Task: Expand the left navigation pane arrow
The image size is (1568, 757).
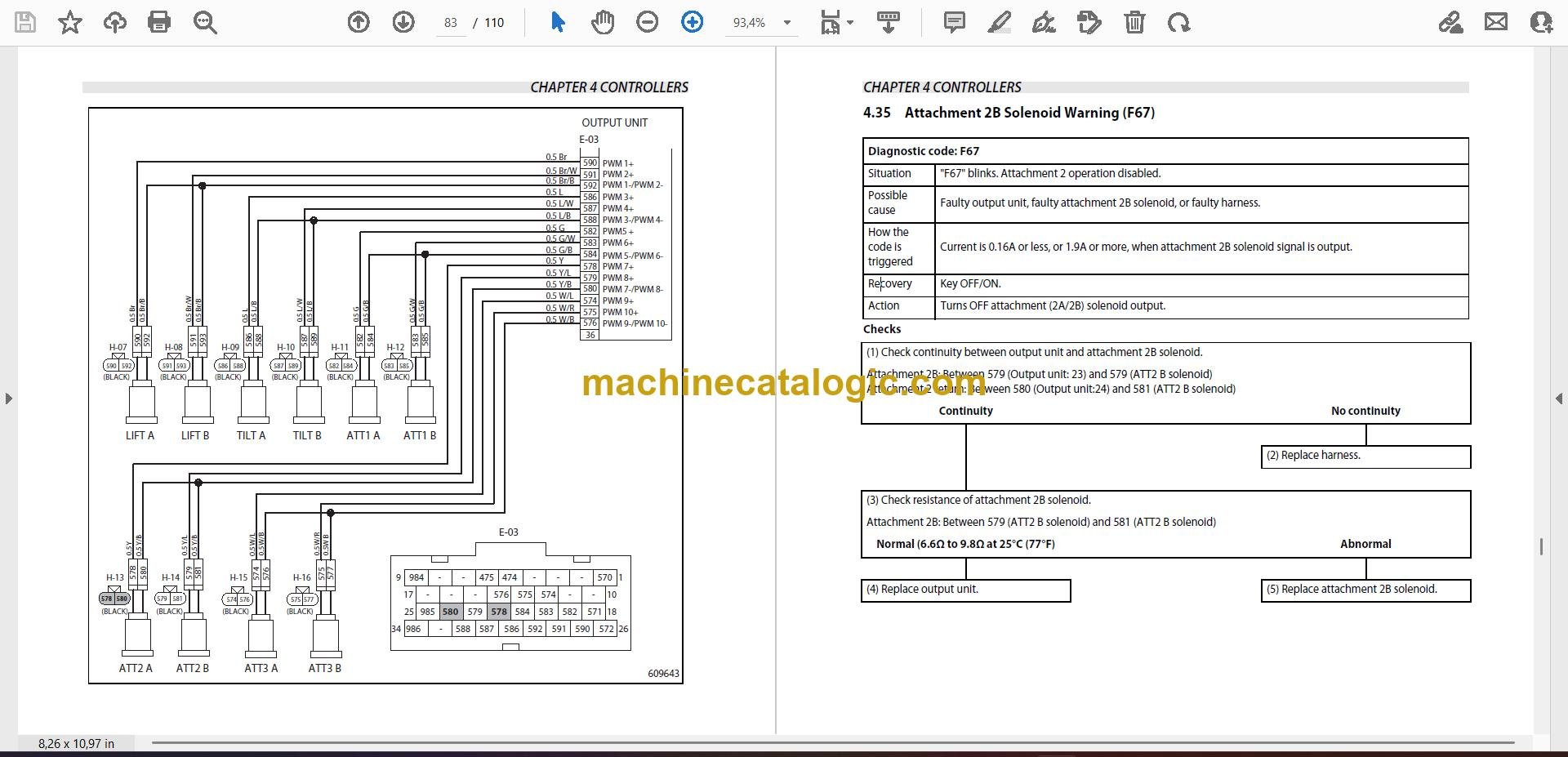Action: tap(8, 399)
